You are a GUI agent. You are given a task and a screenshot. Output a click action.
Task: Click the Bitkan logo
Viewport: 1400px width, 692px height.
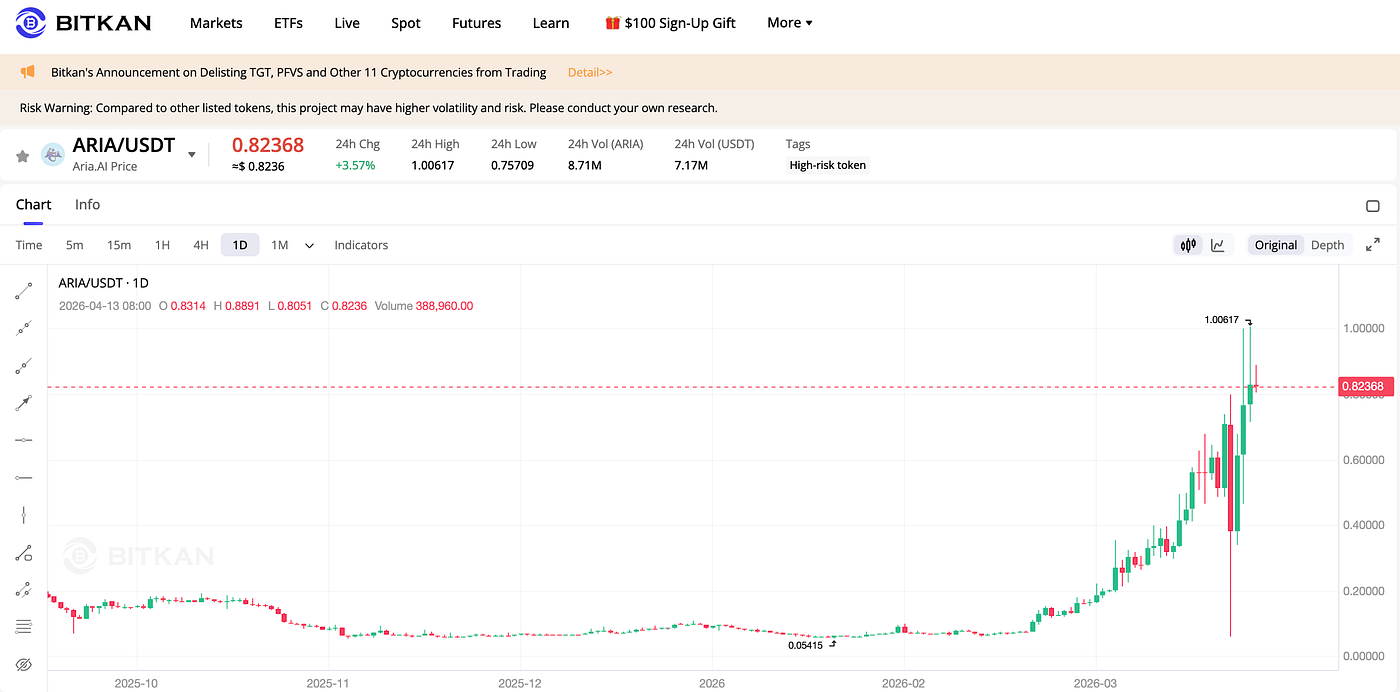coord(83,22)
